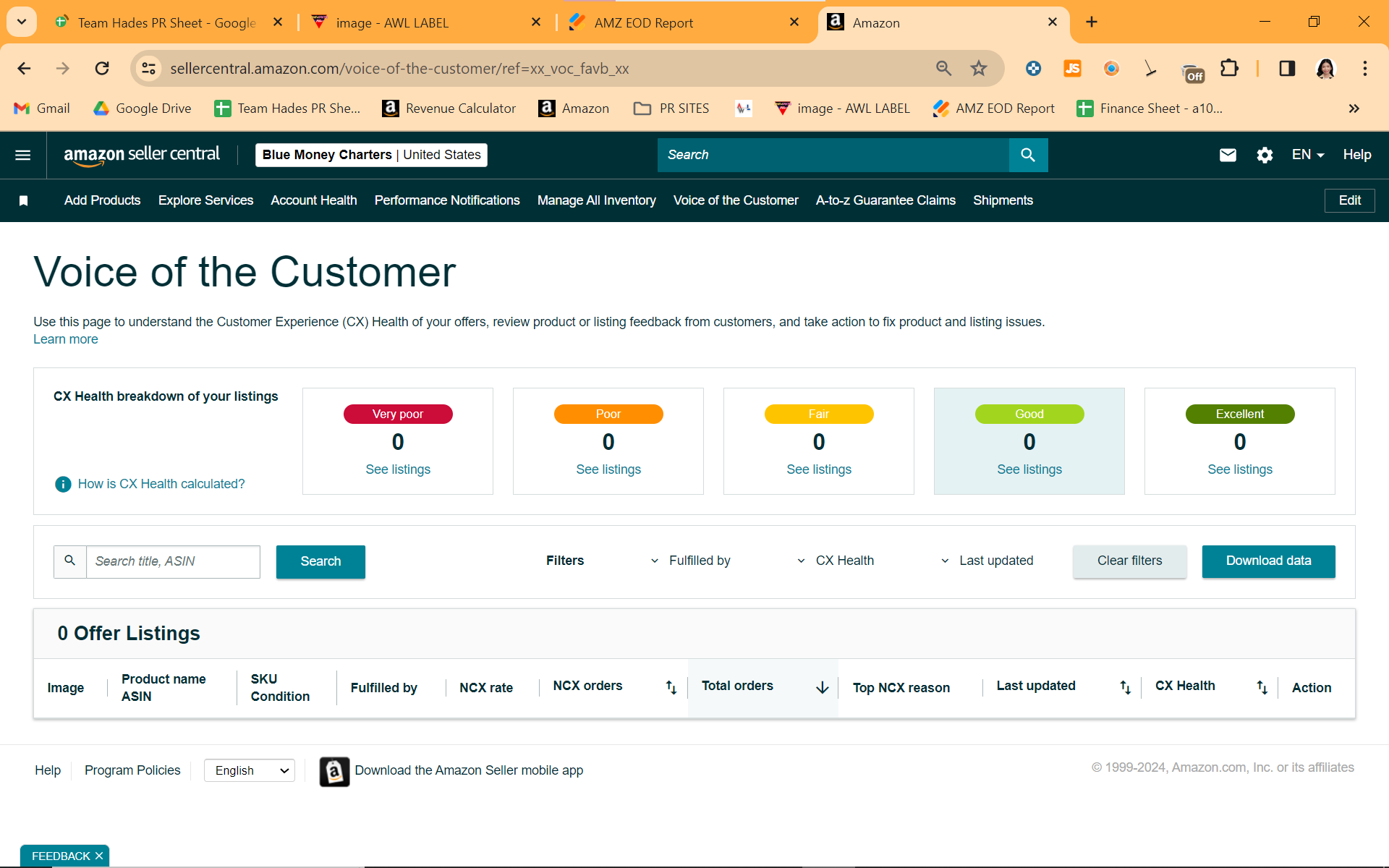Screen dimensions: 1389x868
Task: Click the Amazon Seller mobile app icon
Action: point(334,772)
